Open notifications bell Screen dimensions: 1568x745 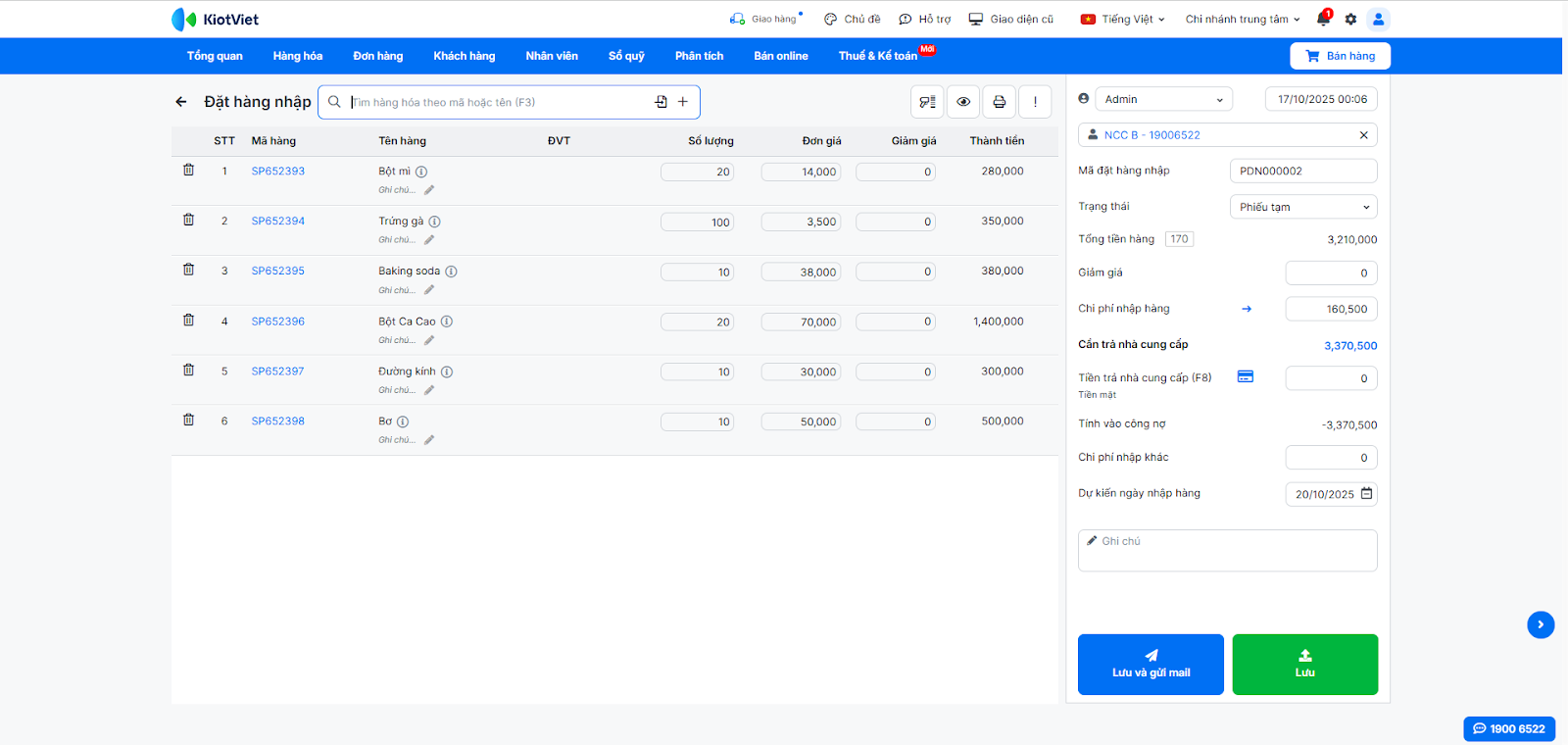point(1324,19)
